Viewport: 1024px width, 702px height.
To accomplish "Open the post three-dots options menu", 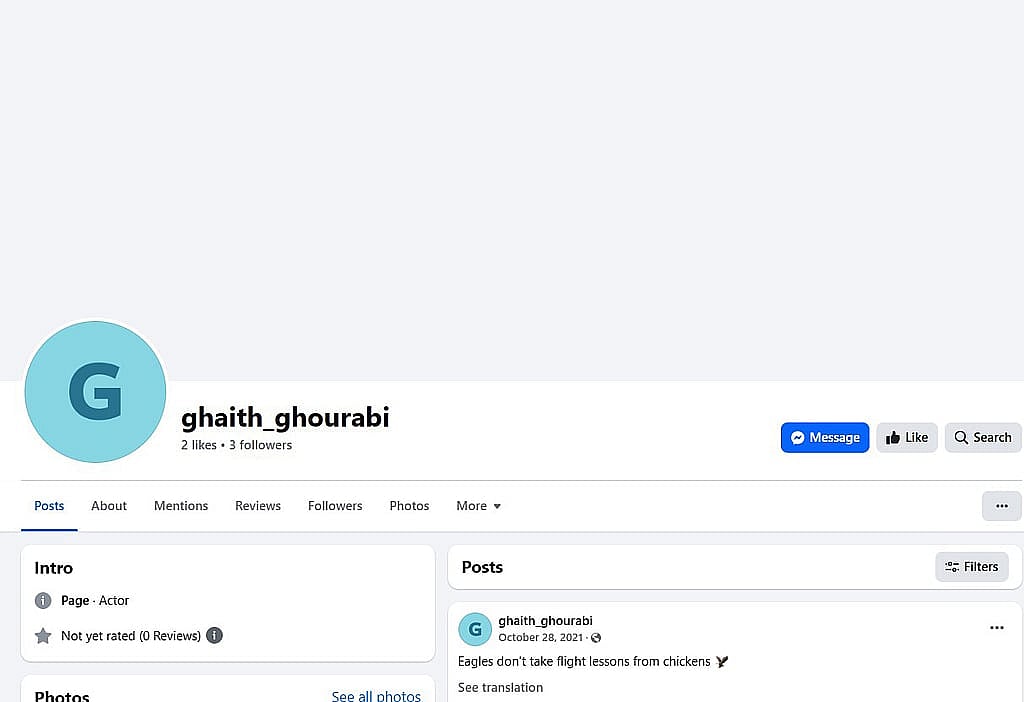I will point(997,628).
